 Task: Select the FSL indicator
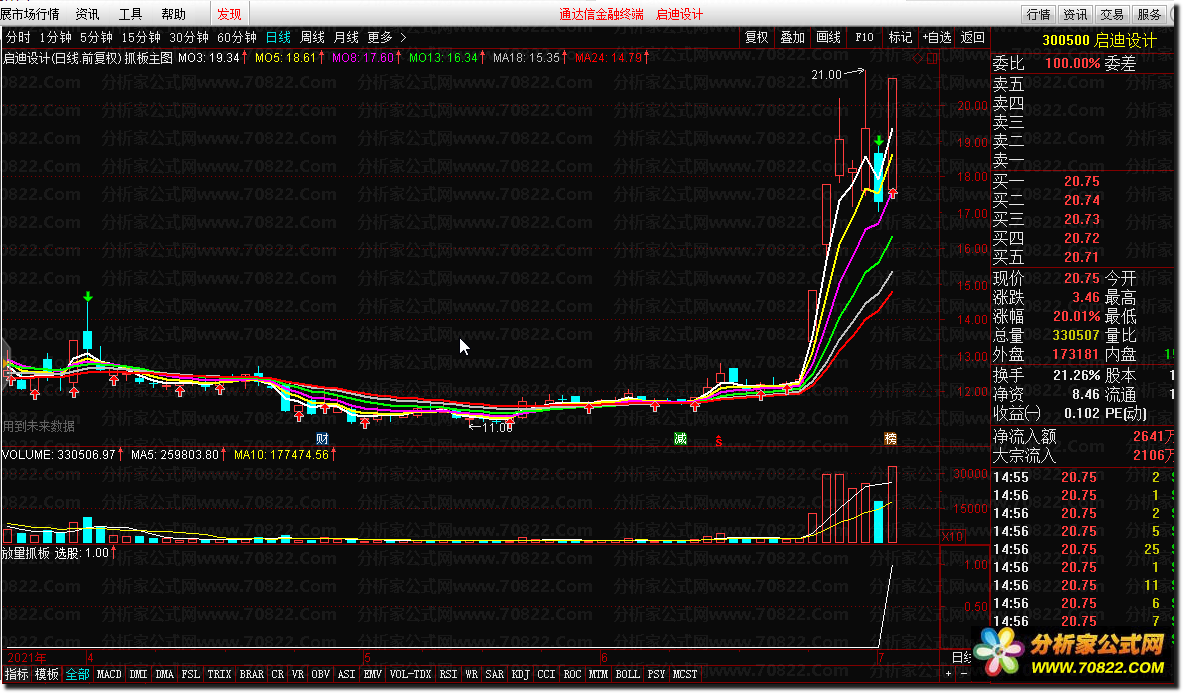coord(190,674)
